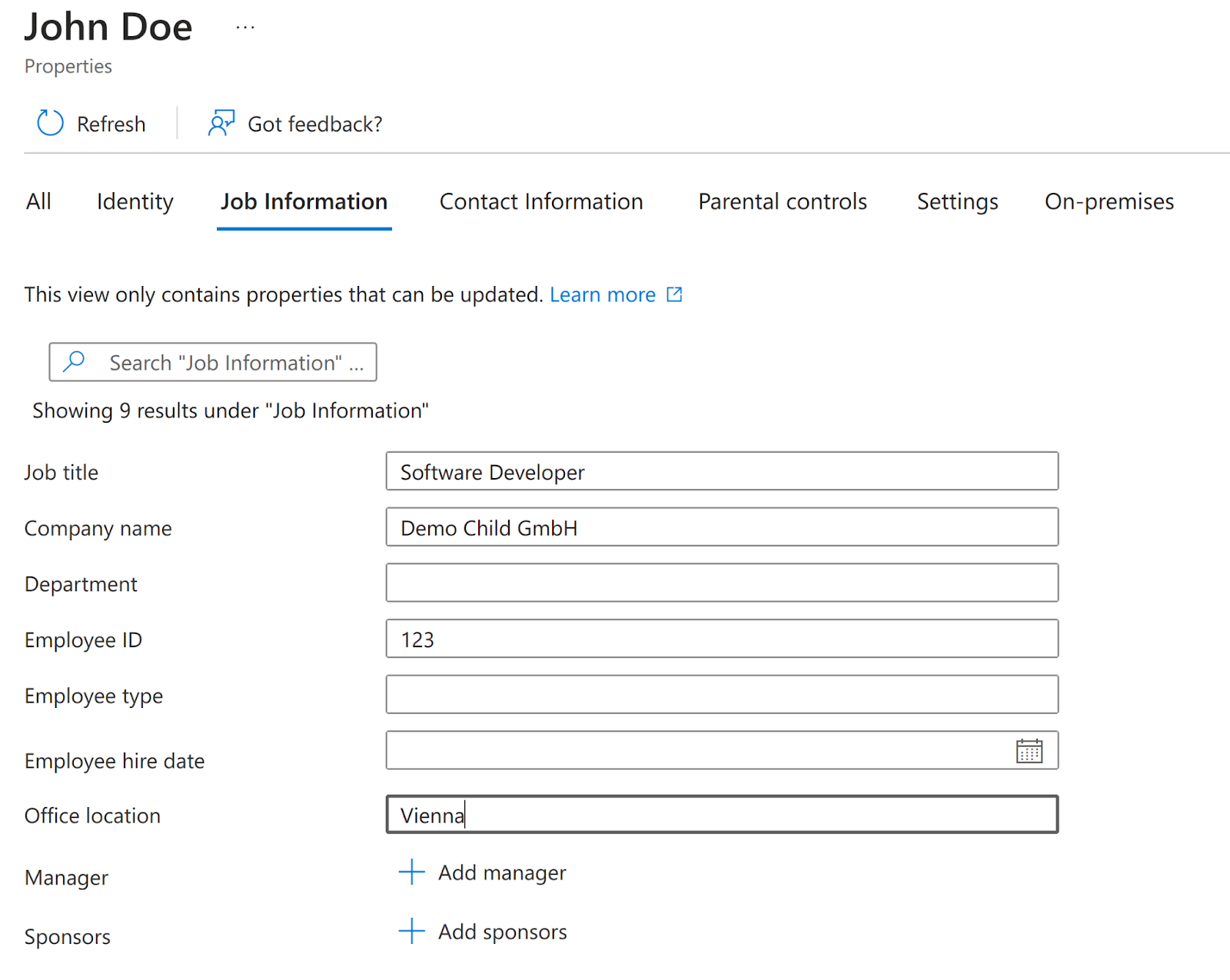Screen dimensions: 1230x980
Task: Click the feedback person icon
Action: pos(221,123)
